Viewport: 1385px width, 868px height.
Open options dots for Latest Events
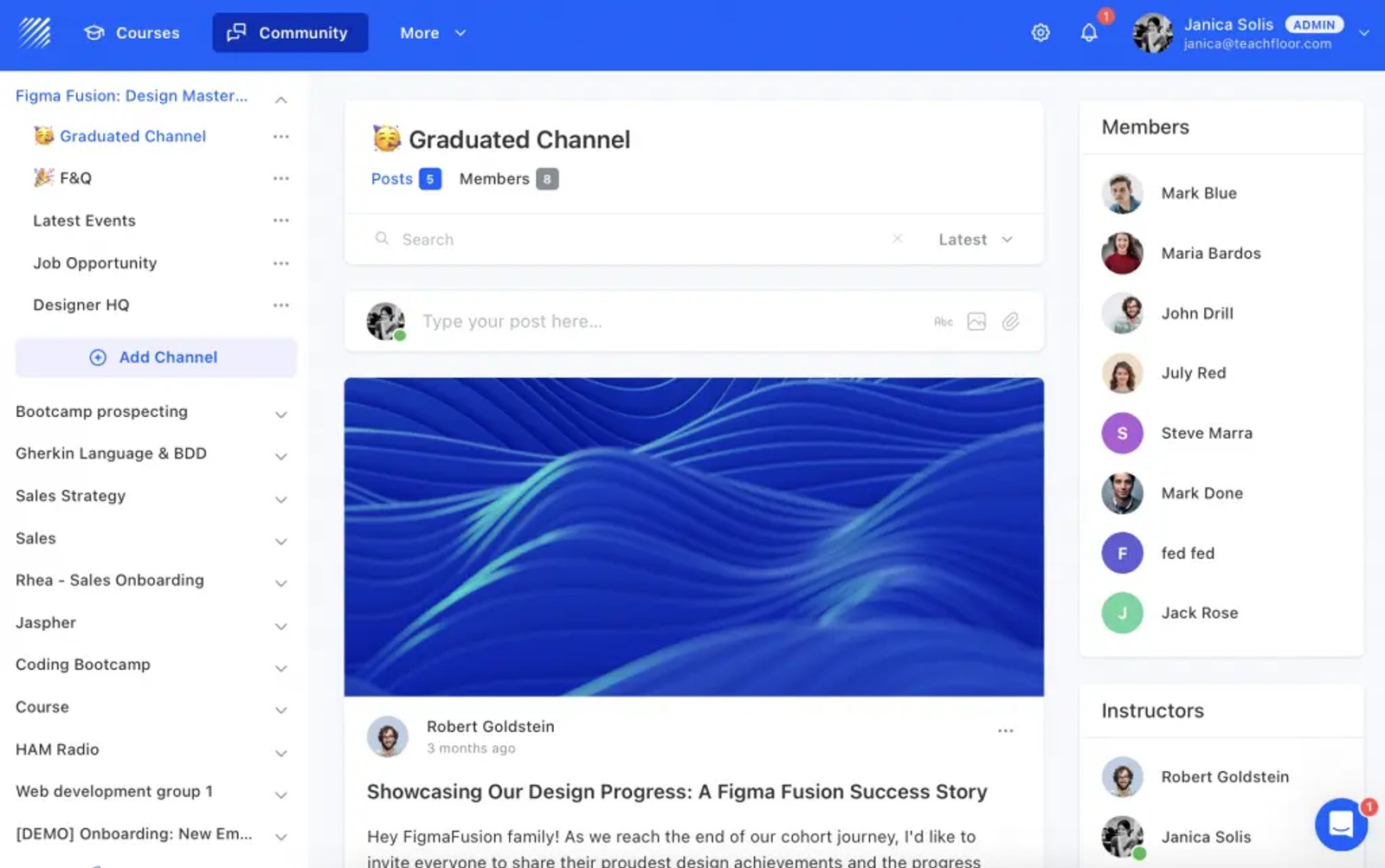(280, 221)
